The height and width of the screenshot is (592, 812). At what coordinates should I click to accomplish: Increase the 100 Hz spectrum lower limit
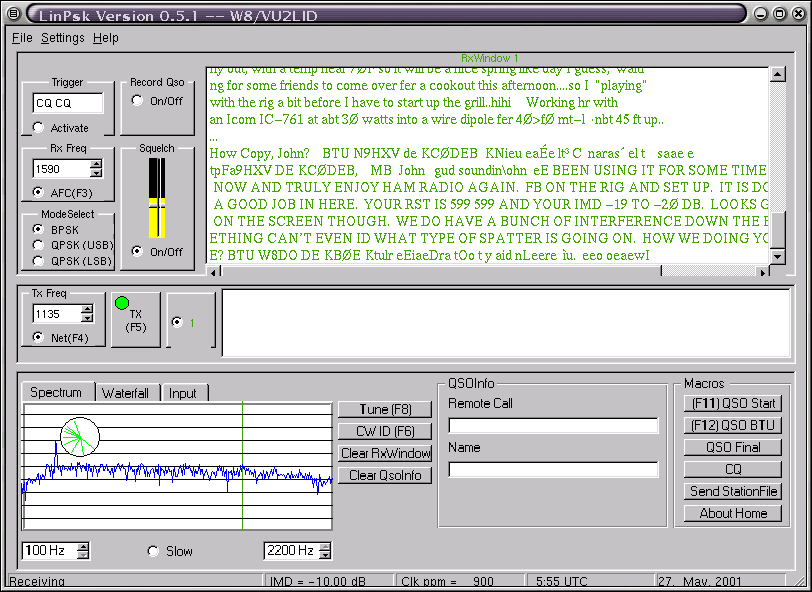click(83, 546)
